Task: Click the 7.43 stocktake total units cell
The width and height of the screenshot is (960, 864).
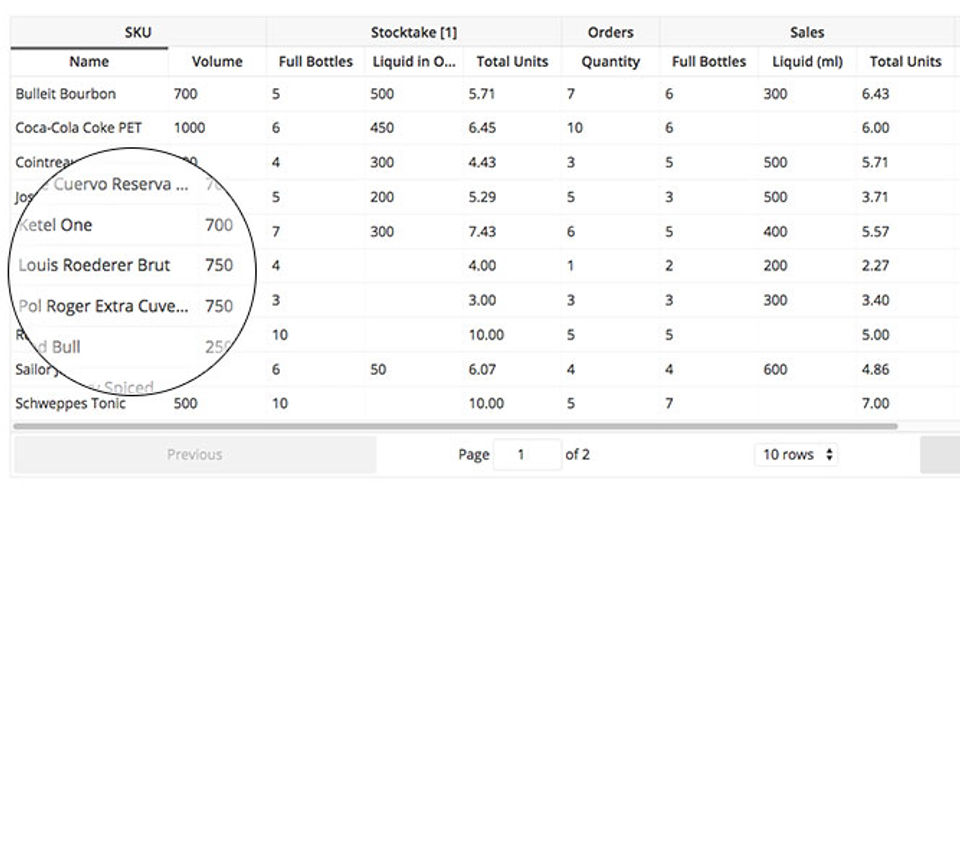Action: (482, 231)
